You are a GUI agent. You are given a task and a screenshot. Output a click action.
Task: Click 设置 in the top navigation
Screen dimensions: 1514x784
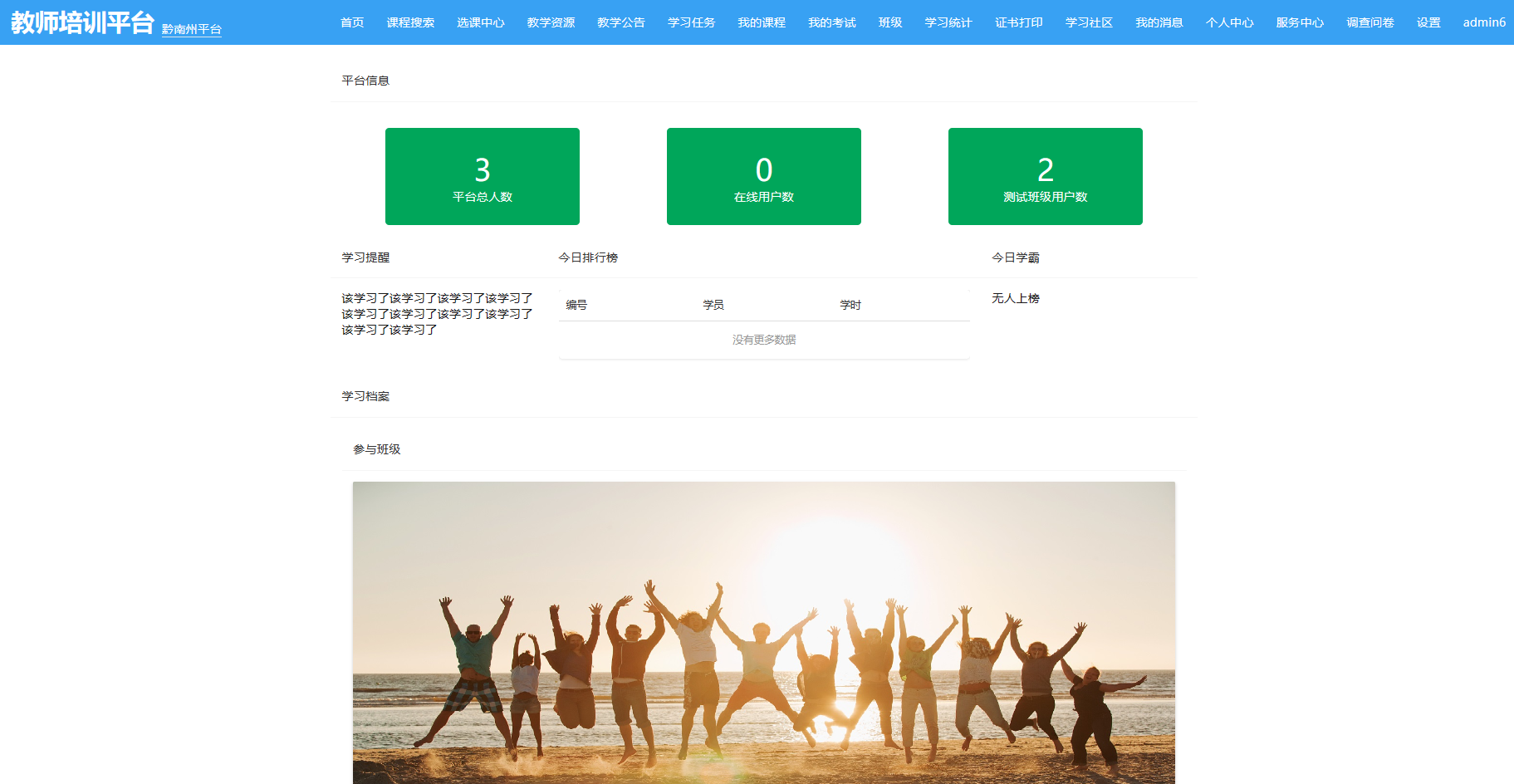point(1428,22)
